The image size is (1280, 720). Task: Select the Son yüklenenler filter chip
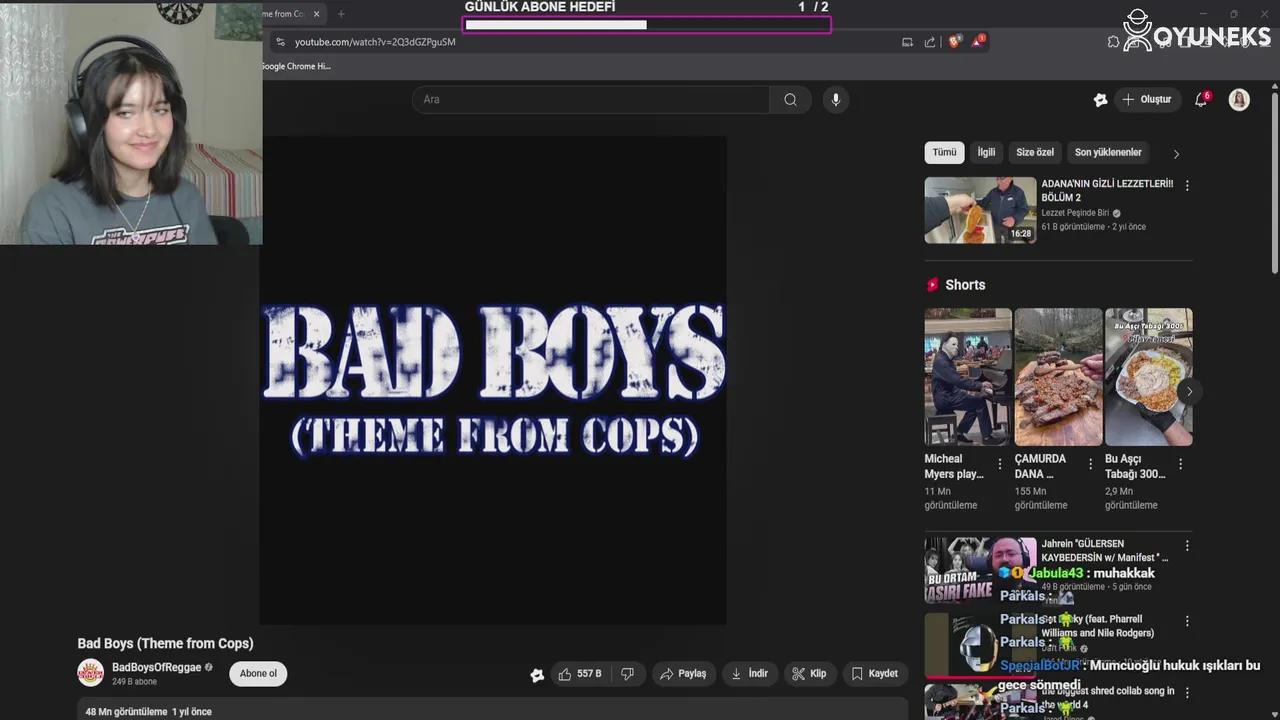pos(1108,152)
